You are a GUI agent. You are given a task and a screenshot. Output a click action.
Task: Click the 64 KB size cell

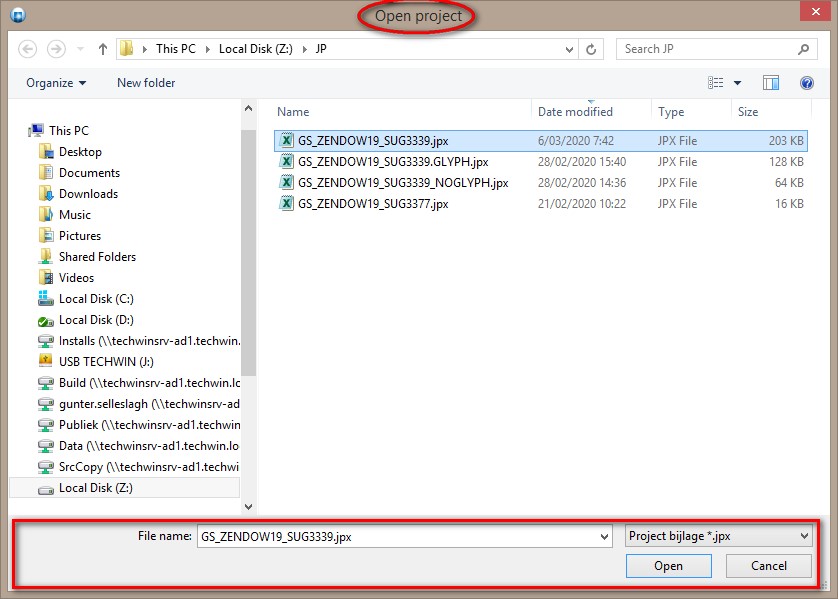point(789,183)
